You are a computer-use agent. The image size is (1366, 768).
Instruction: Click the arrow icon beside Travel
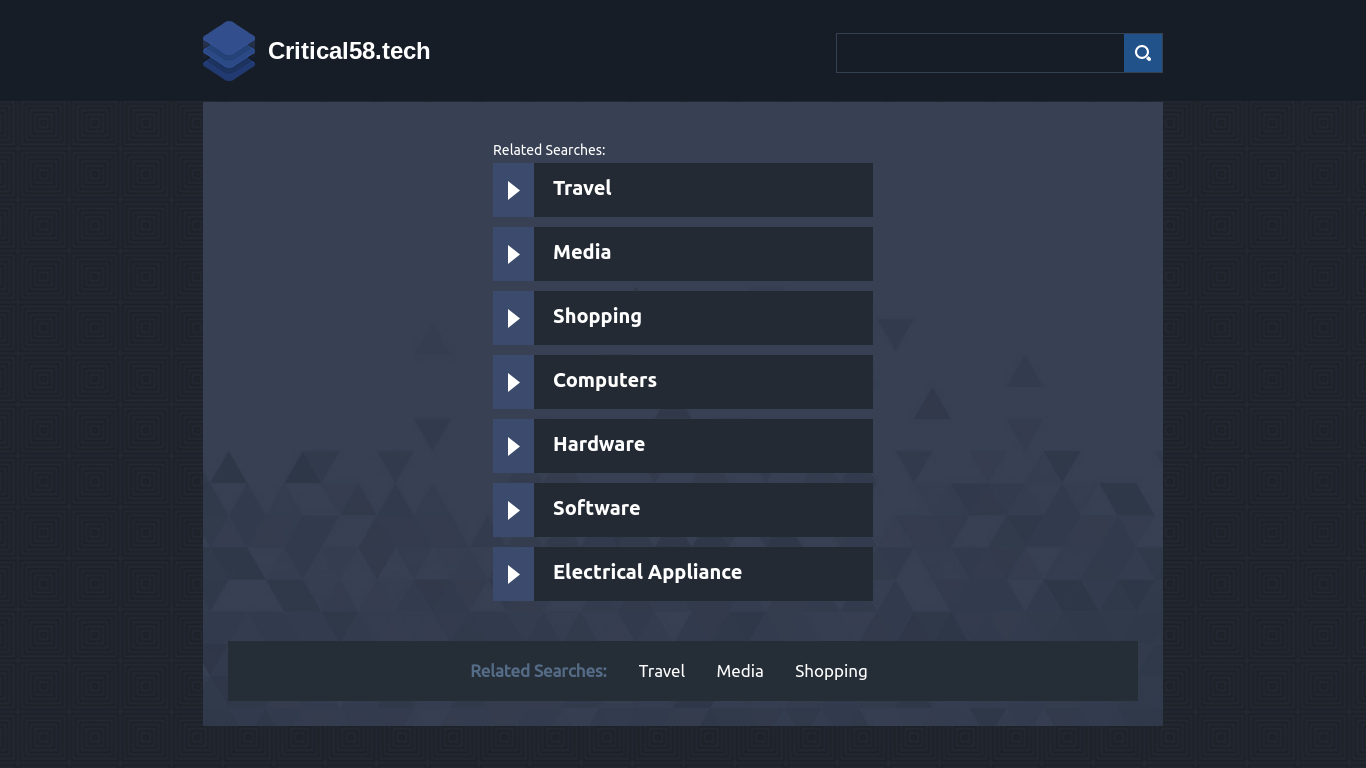coord(513,190)
